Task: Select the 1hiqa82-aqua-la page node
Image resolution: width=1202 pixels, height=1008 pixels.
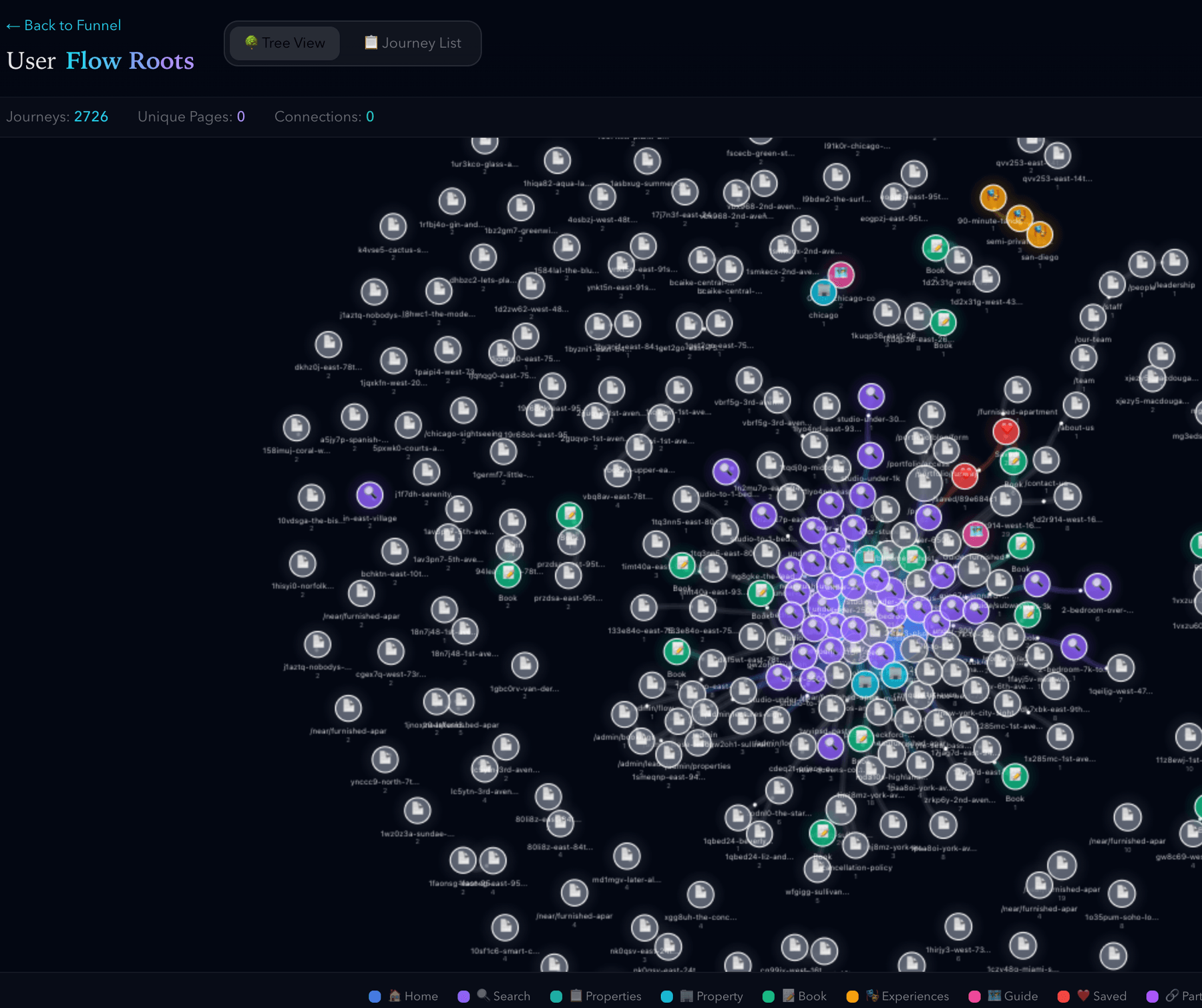Action: [557, 161]
